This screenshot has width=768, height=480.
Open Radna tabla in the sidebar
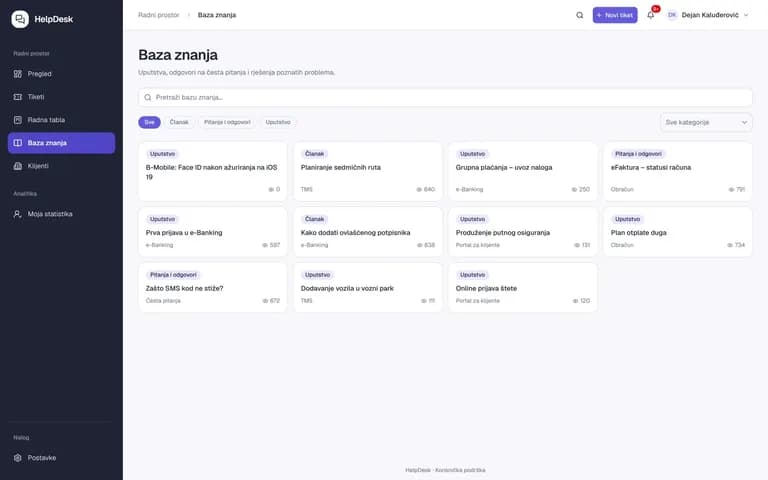61,120
